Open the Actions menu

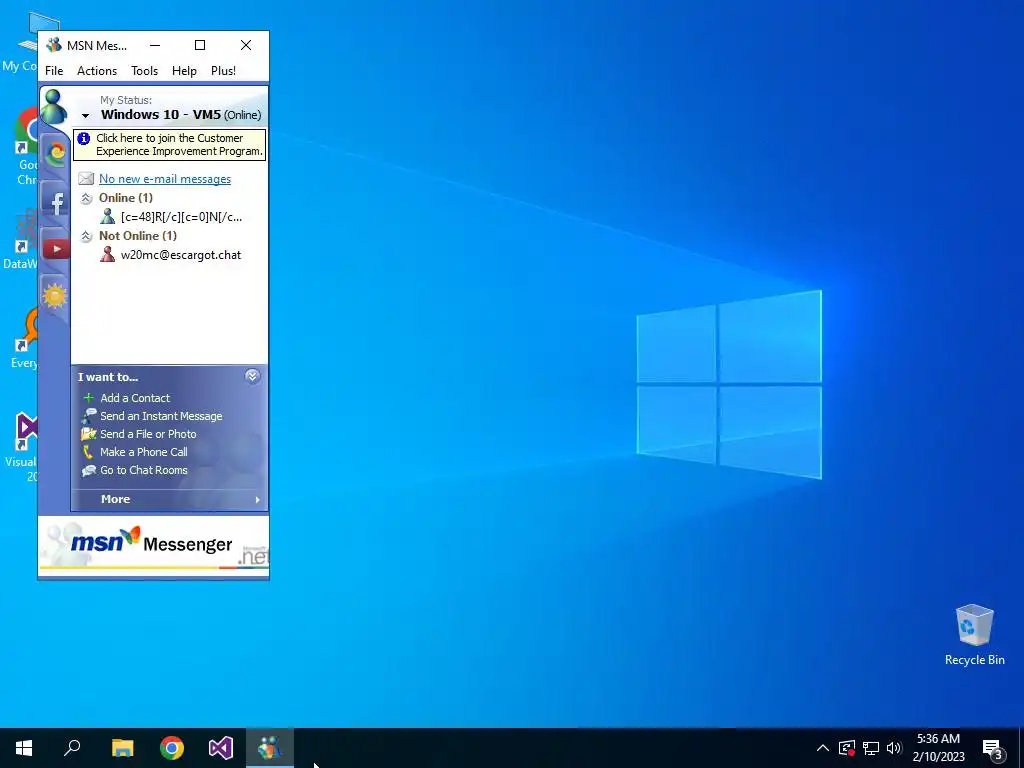pos(97,71)
